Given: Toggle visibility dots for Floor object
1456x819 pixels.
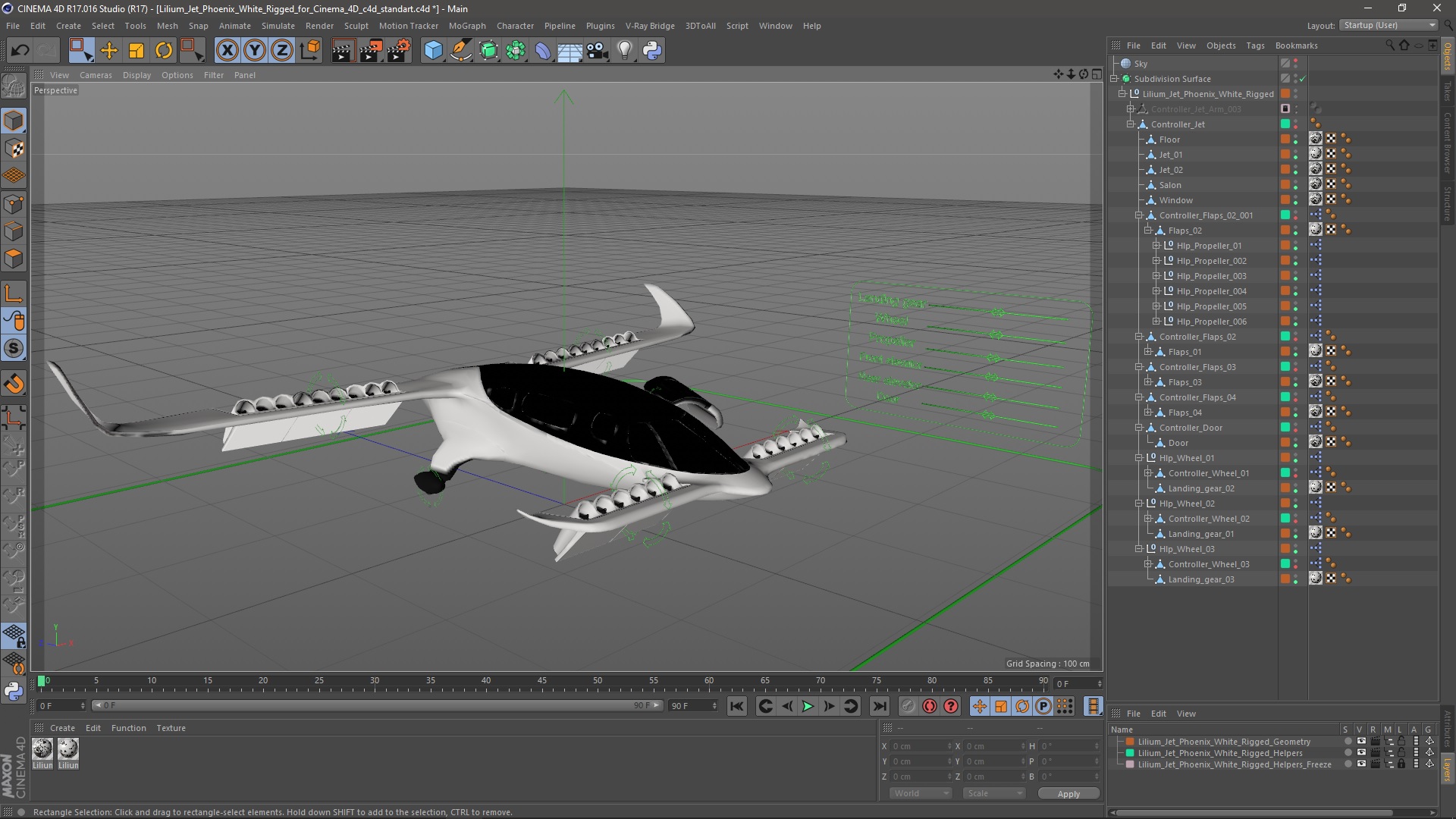Looking at the screenshot, I should pos(1296,140).
